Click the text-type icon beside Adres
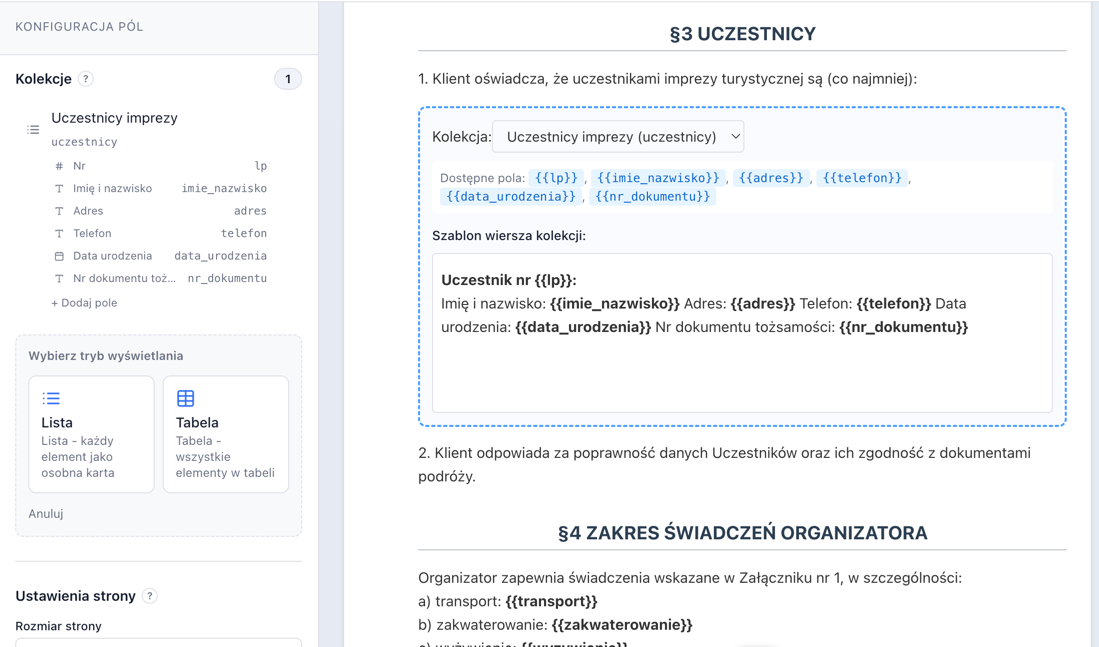This screenshot has height=647, width=1099. click(x=60, y=211)
